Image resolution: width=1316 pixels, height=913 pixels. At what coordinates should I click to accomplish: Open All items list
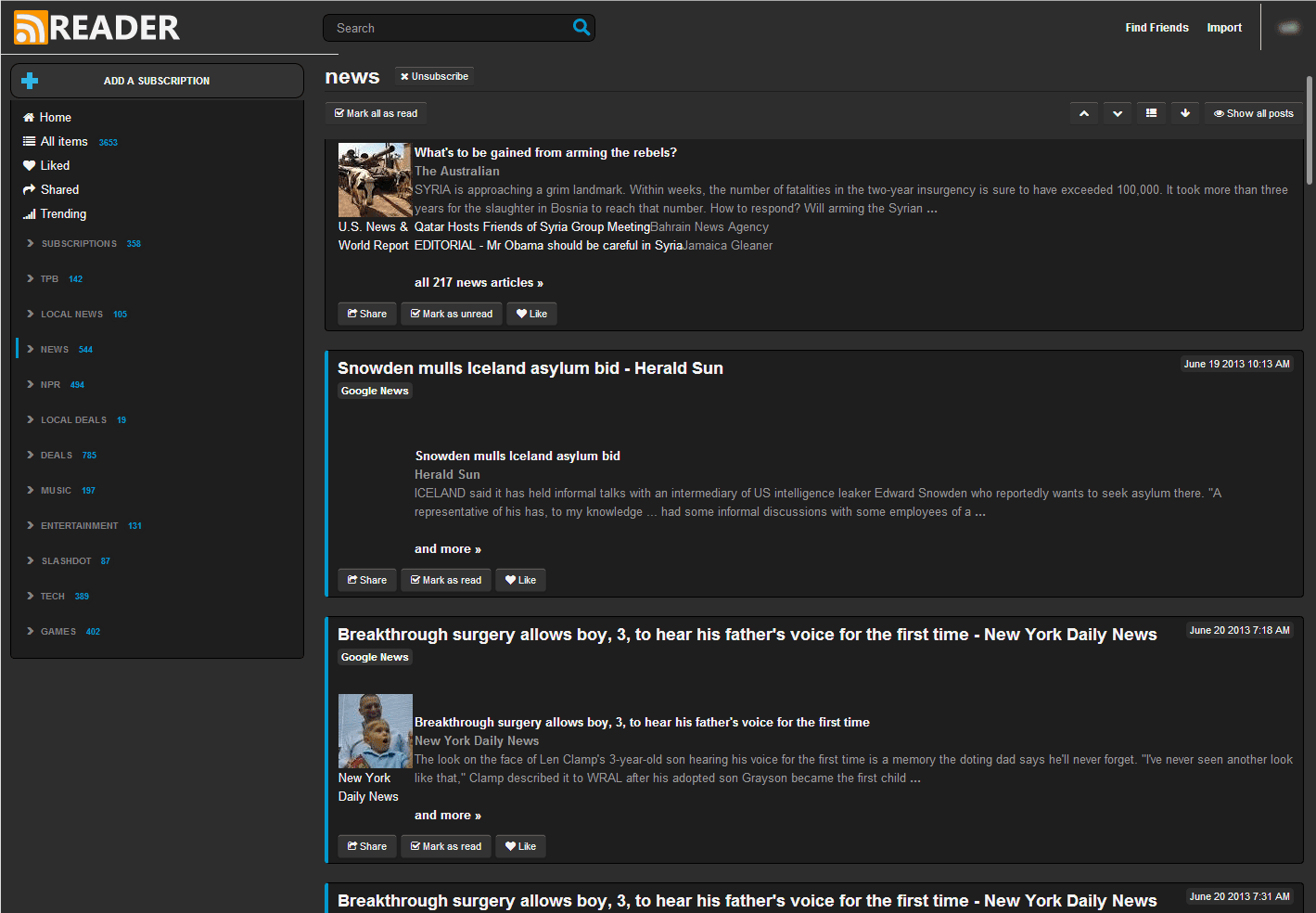[56, 141]
